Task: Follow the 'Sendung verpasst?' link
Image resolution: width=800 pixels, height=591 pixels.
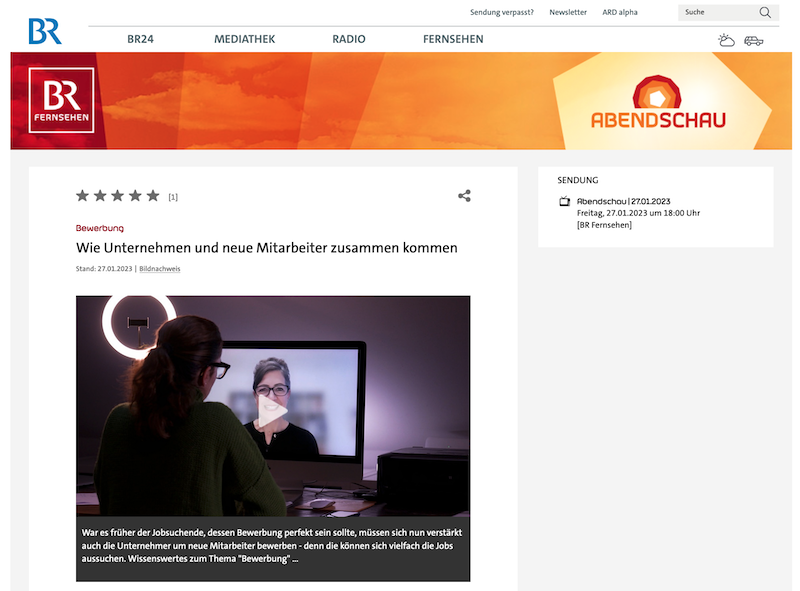Action: tap(502, 12)
